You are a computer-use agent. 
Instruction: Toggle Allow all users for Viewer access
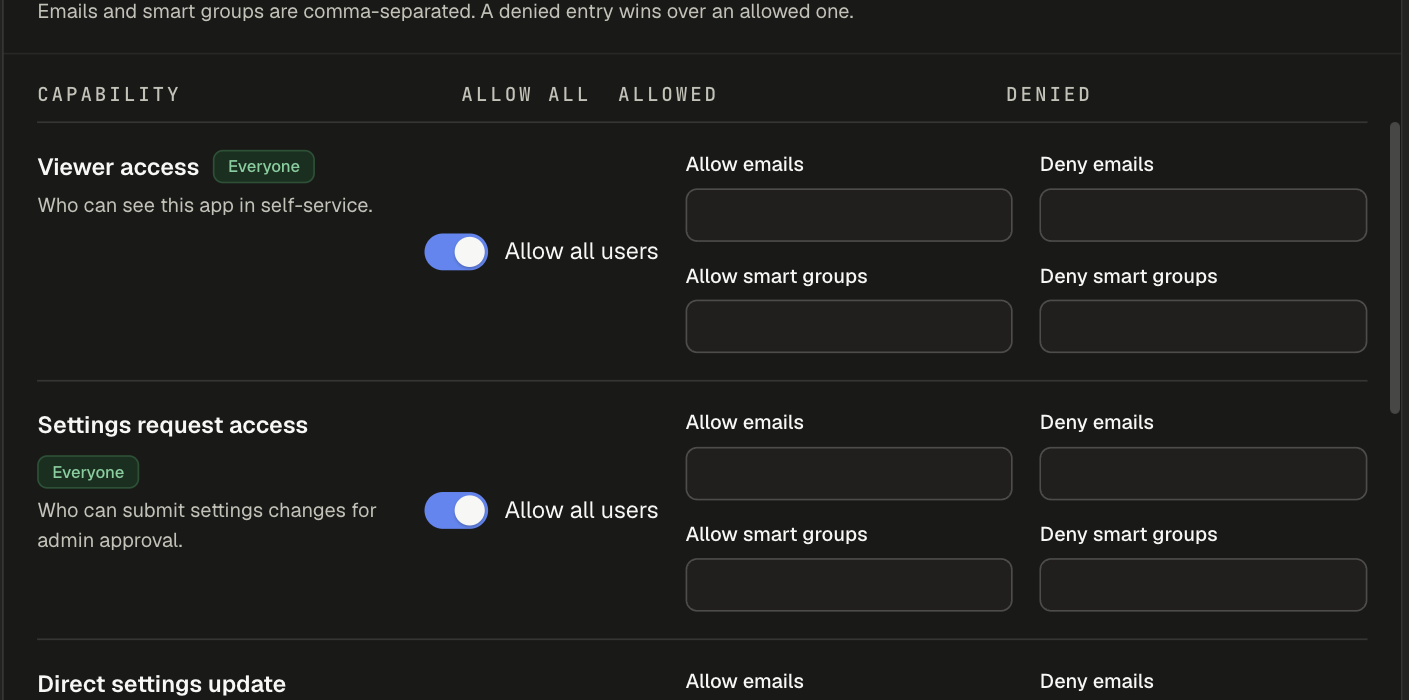coord(456,252)
